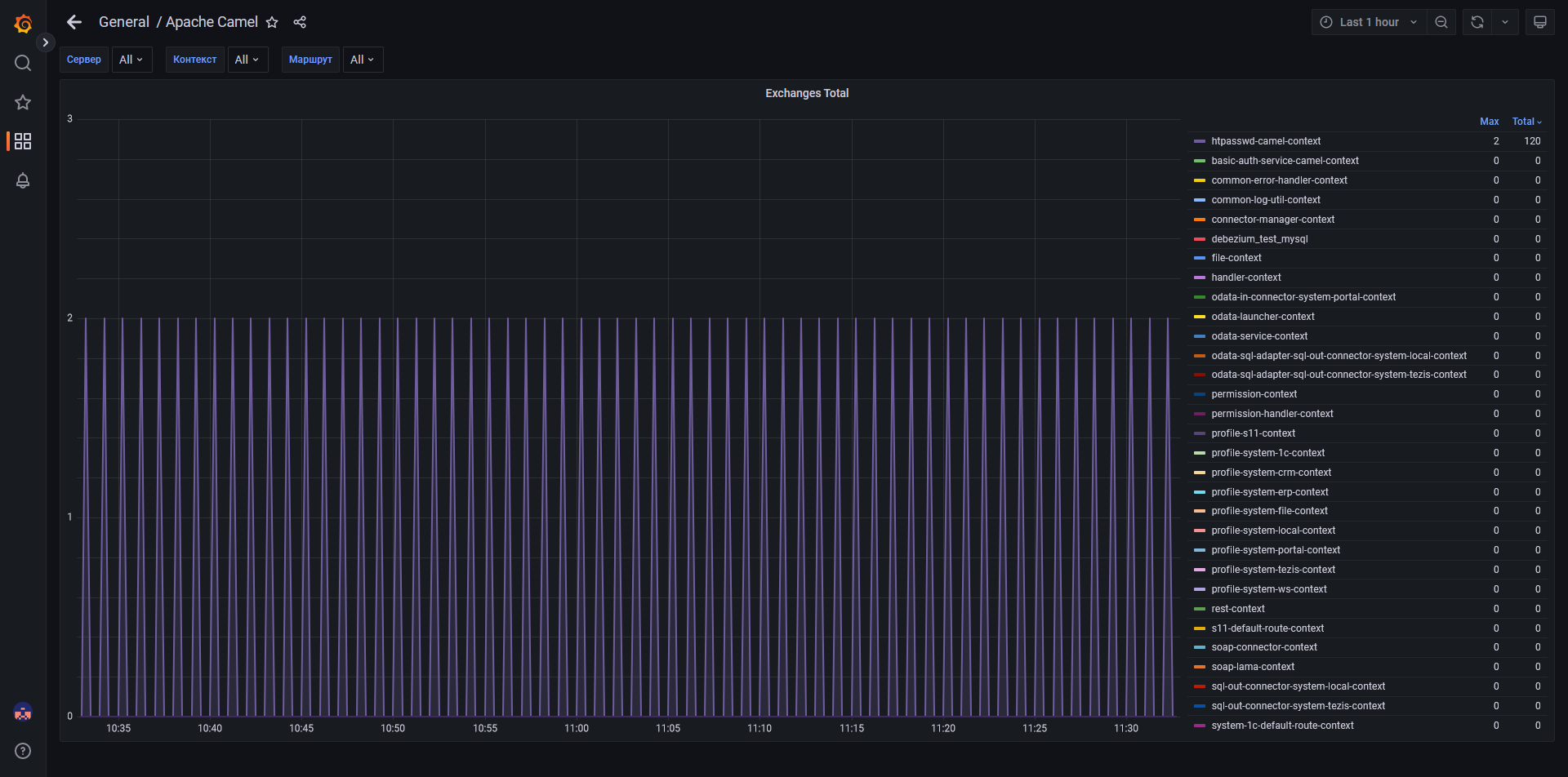Toggle rest-context series in legend
This screenshot has height=777, width=1568.
pyautogui.click(x=1237, y=609)
